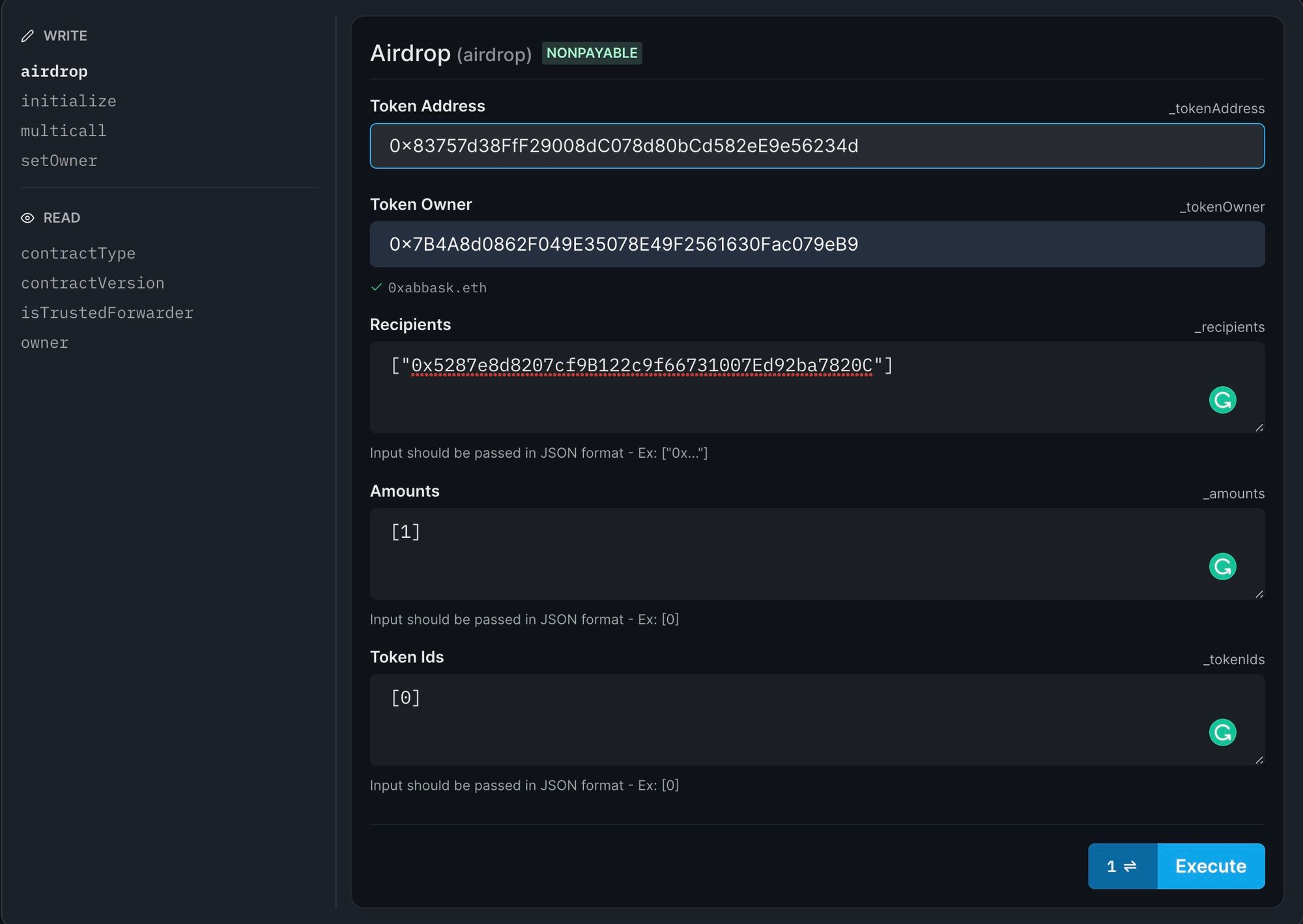Click the Grammarly icon in the Token Ids field
Image resolution: width=1303 pixels, height=924 pixels.
point(1222,733)
